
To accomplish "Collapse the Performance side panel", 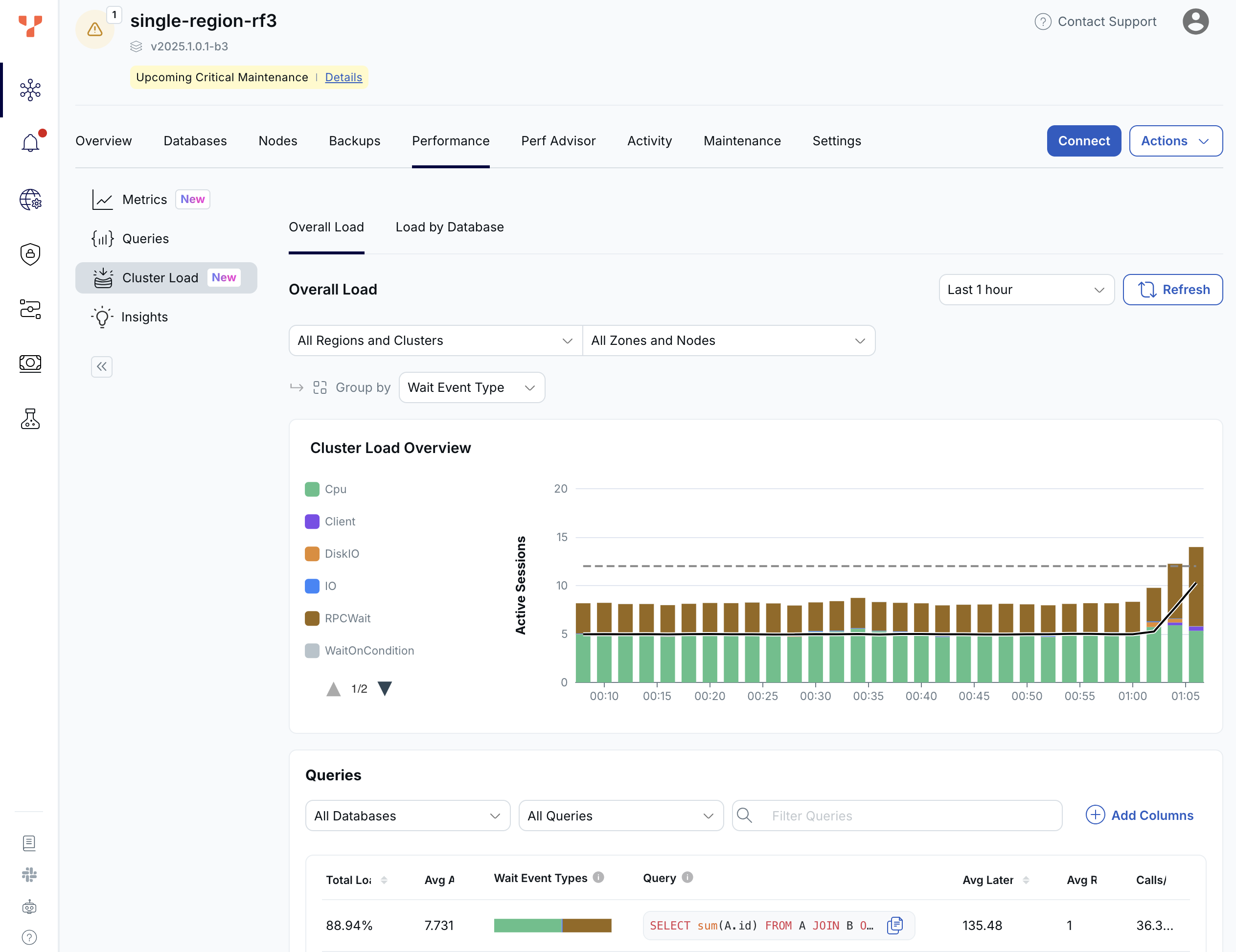I will (102, 366).
